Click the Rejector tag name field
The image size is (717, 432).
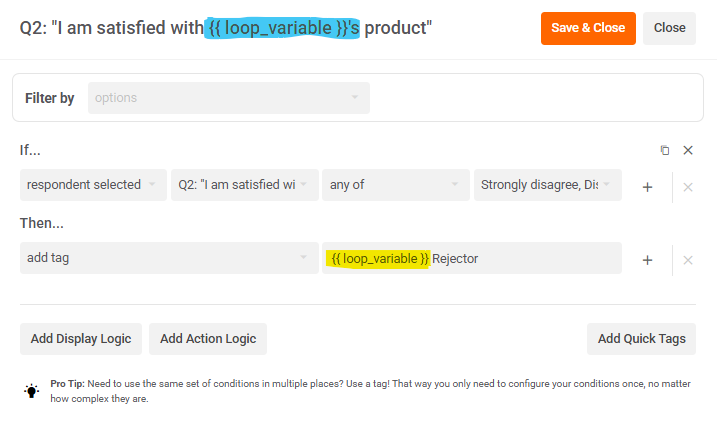coord(472,258)
